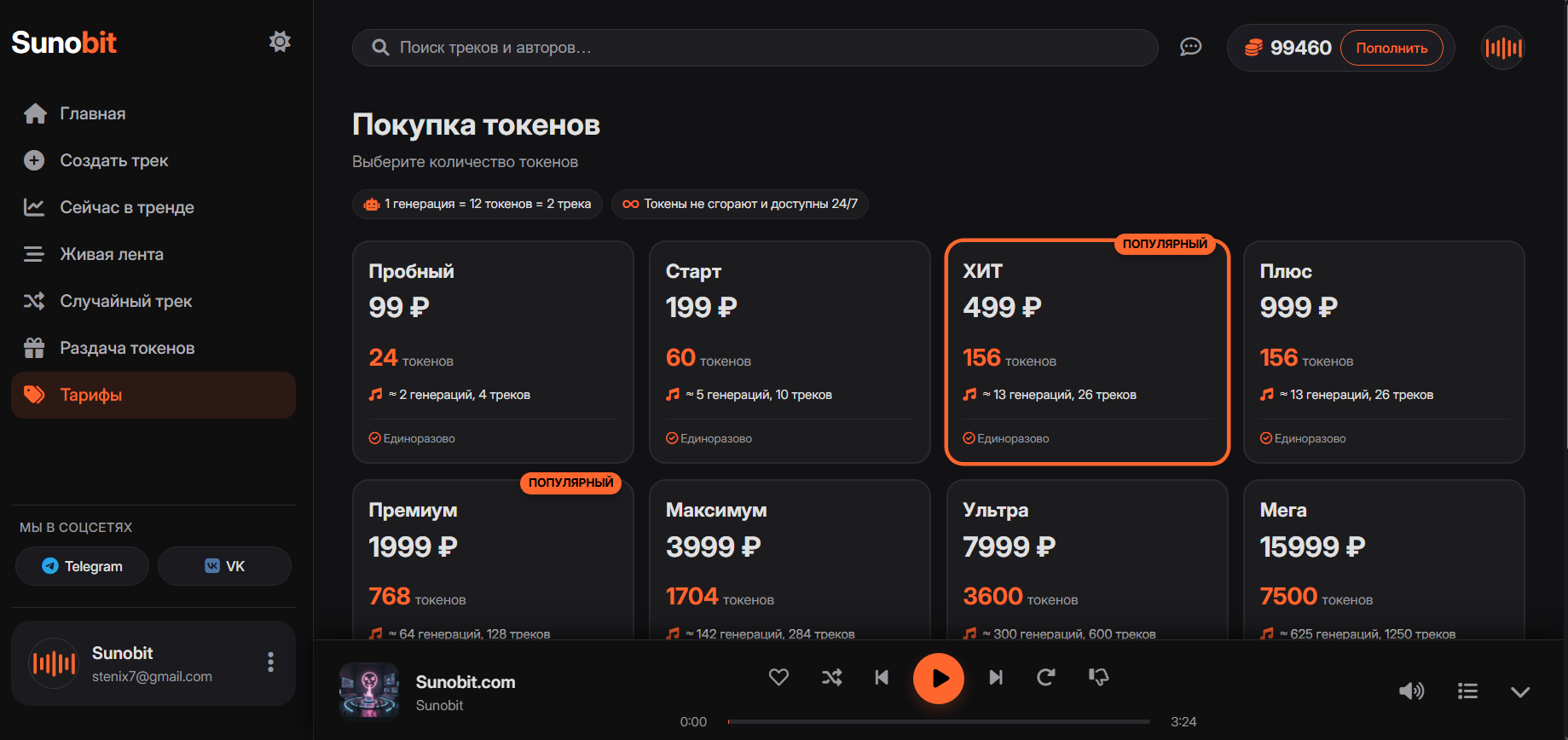This screenshot has height=740, width=1568.
Task: Click the waveform profile avatar in header
Action: (x=1503, y=48)
